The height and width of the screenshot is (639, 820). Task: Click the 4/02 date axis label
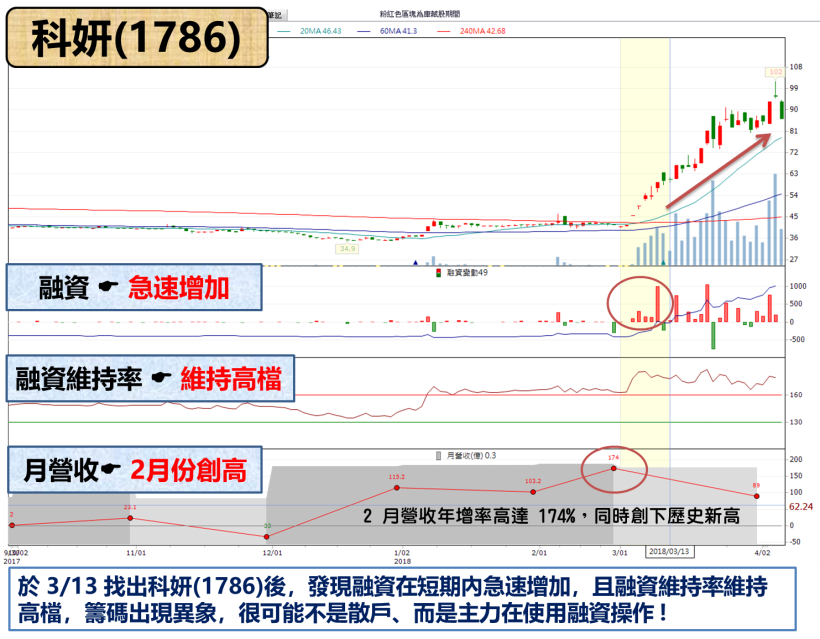pos(762,553)
